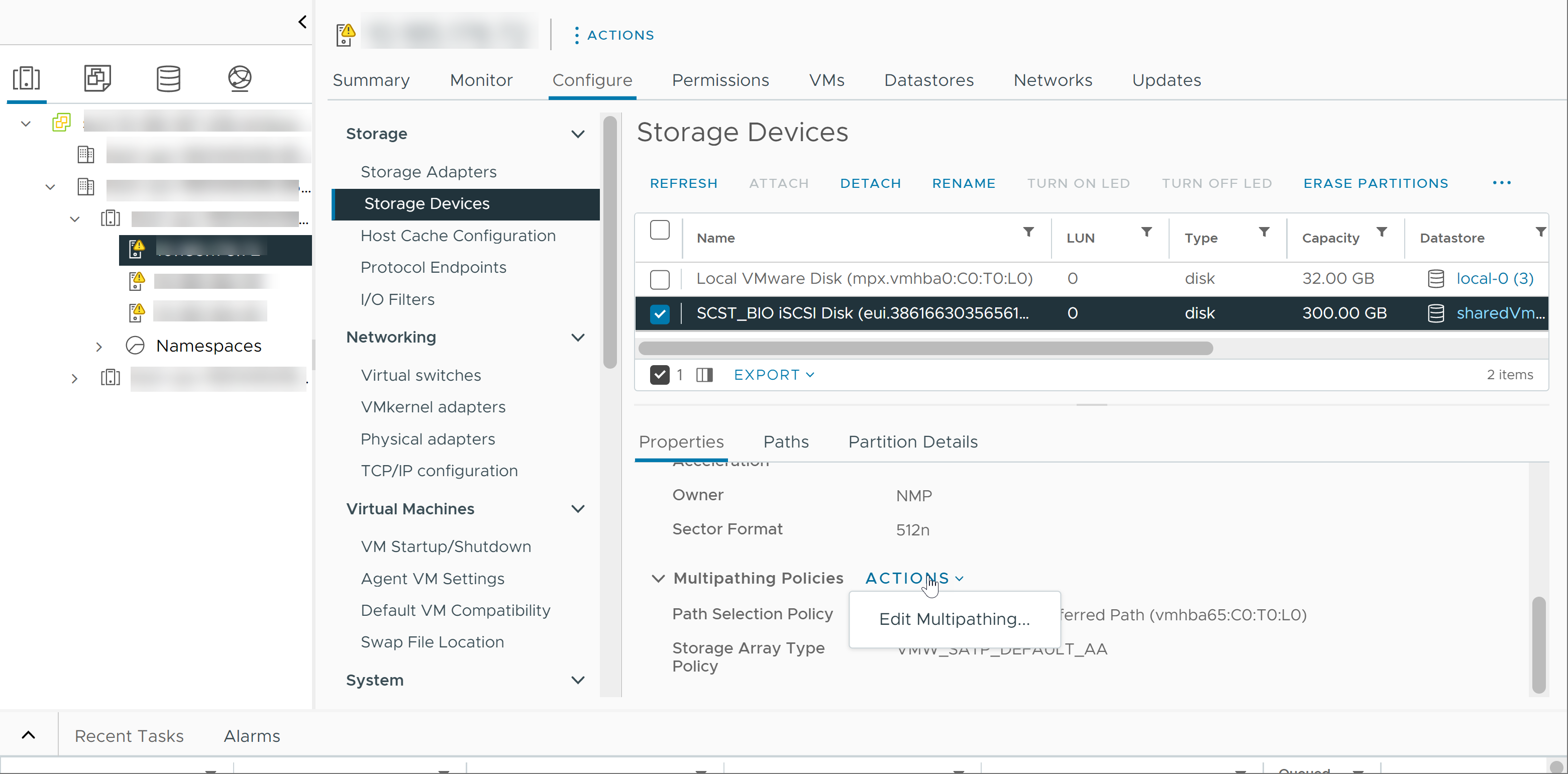Toggle the checkbox for Local VMware Disk
Viewport: 1568px width, 774px height.
pyautogui.click(x=660, y=279)
